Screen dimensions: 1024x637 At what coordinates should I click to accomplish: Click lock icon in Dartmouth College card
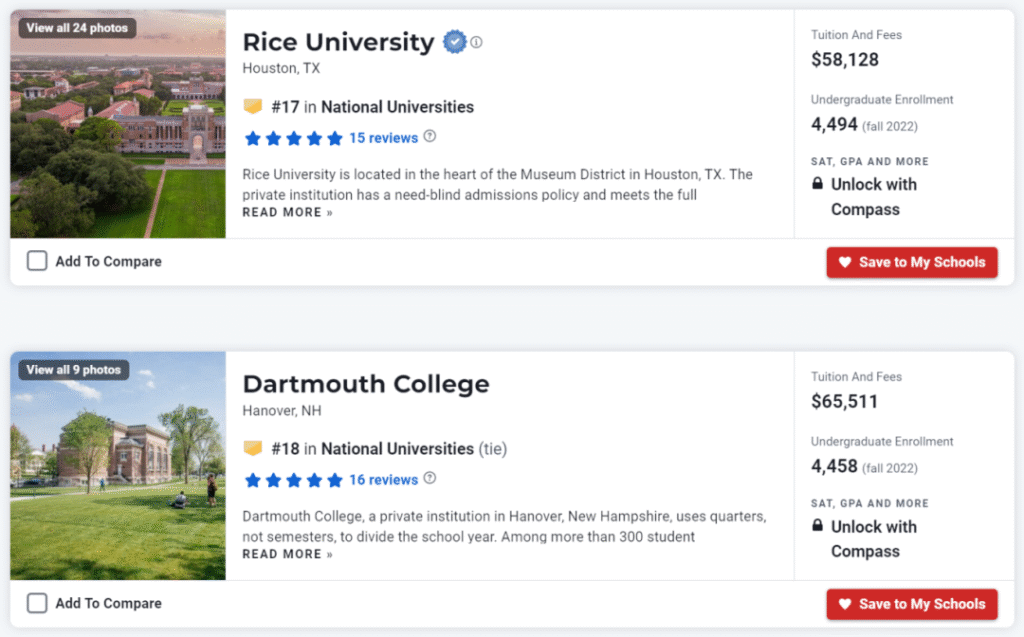coord(818,526)
